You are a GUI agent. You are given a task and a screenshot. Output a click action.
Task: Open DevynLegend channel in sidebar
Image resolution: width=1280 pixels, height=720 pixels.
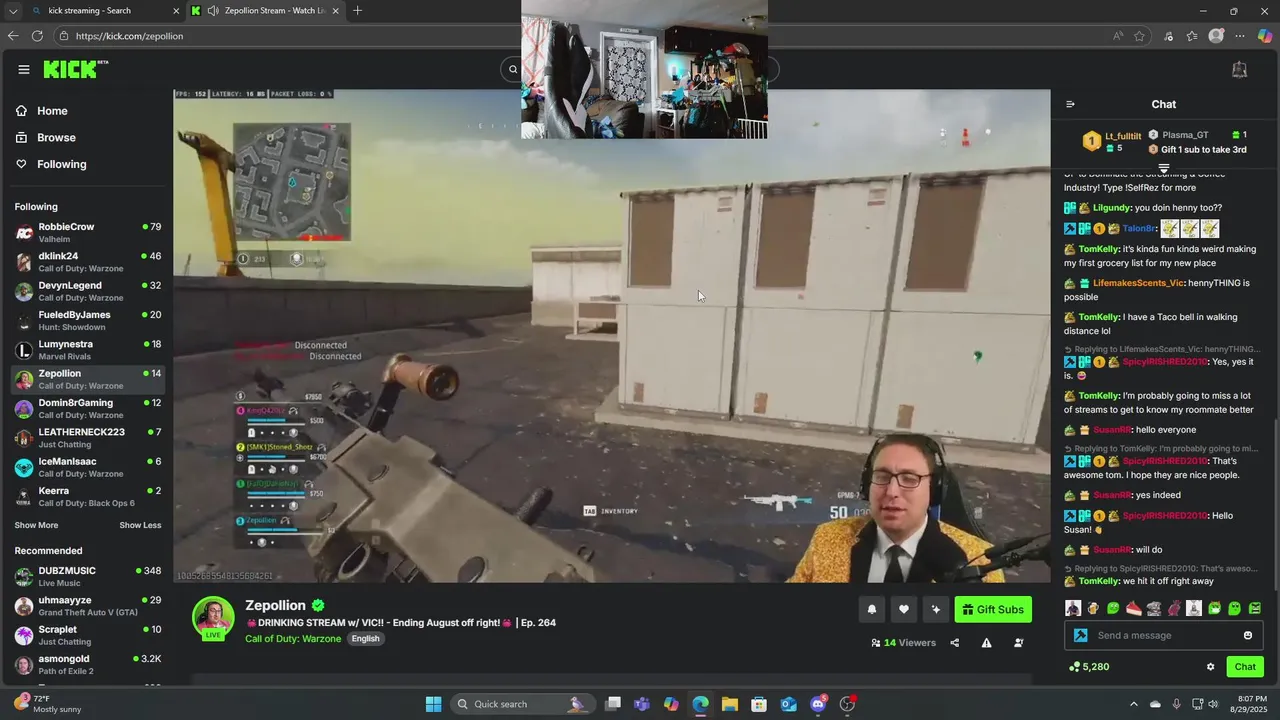pos(88,291)
